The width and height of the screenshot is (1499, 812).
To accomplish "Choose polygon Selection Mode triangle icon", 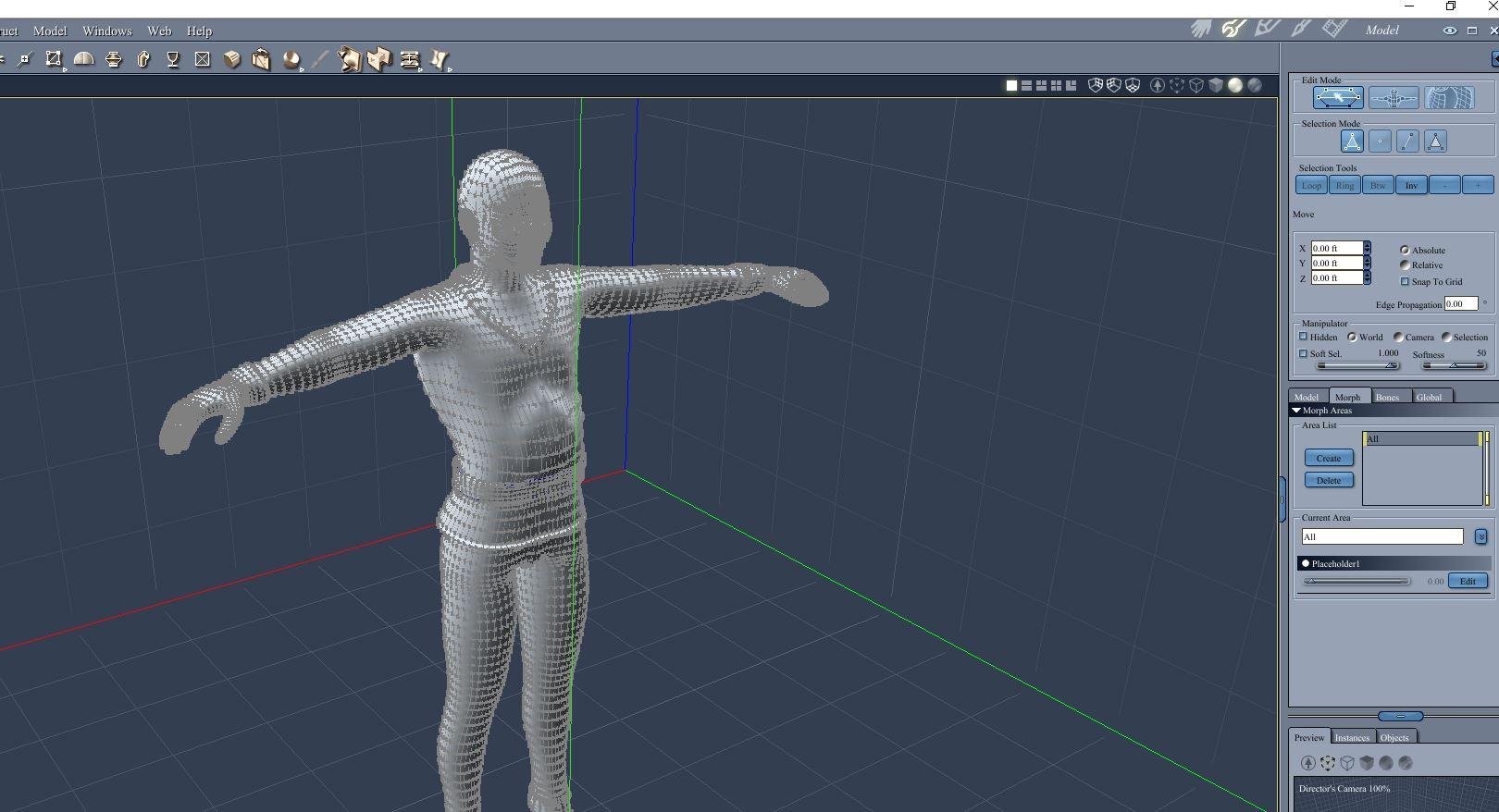I will [1435, 141].
